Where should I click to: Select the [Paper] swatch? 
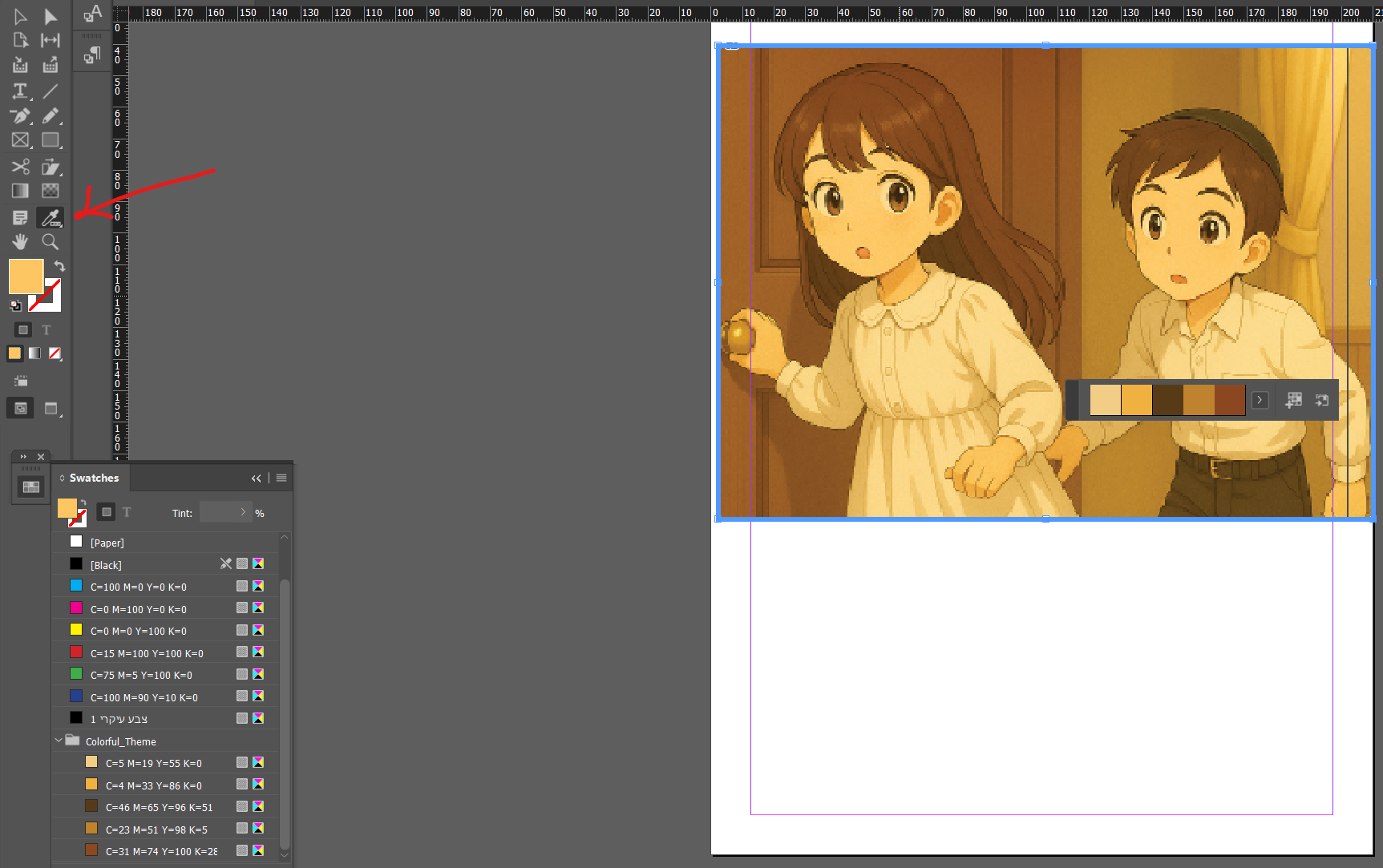(x=107, y=543)
